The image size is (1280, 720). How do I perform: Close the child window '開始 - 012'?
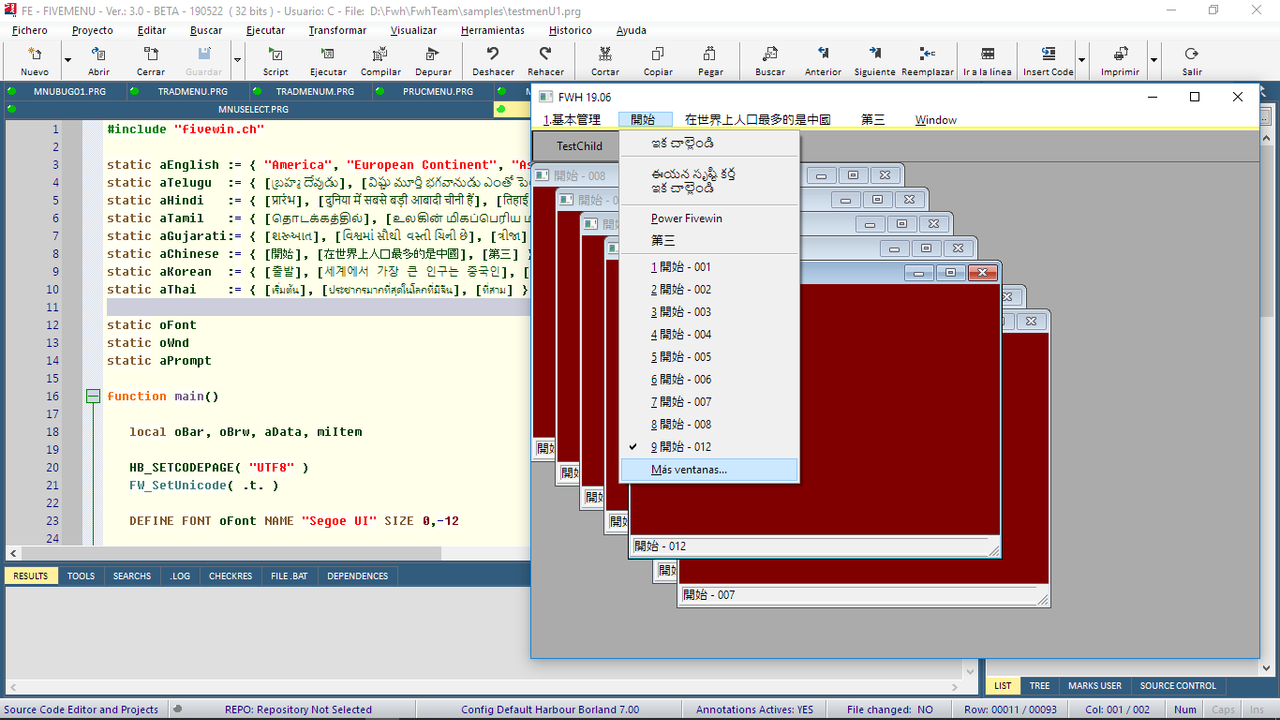coord(982,272)
